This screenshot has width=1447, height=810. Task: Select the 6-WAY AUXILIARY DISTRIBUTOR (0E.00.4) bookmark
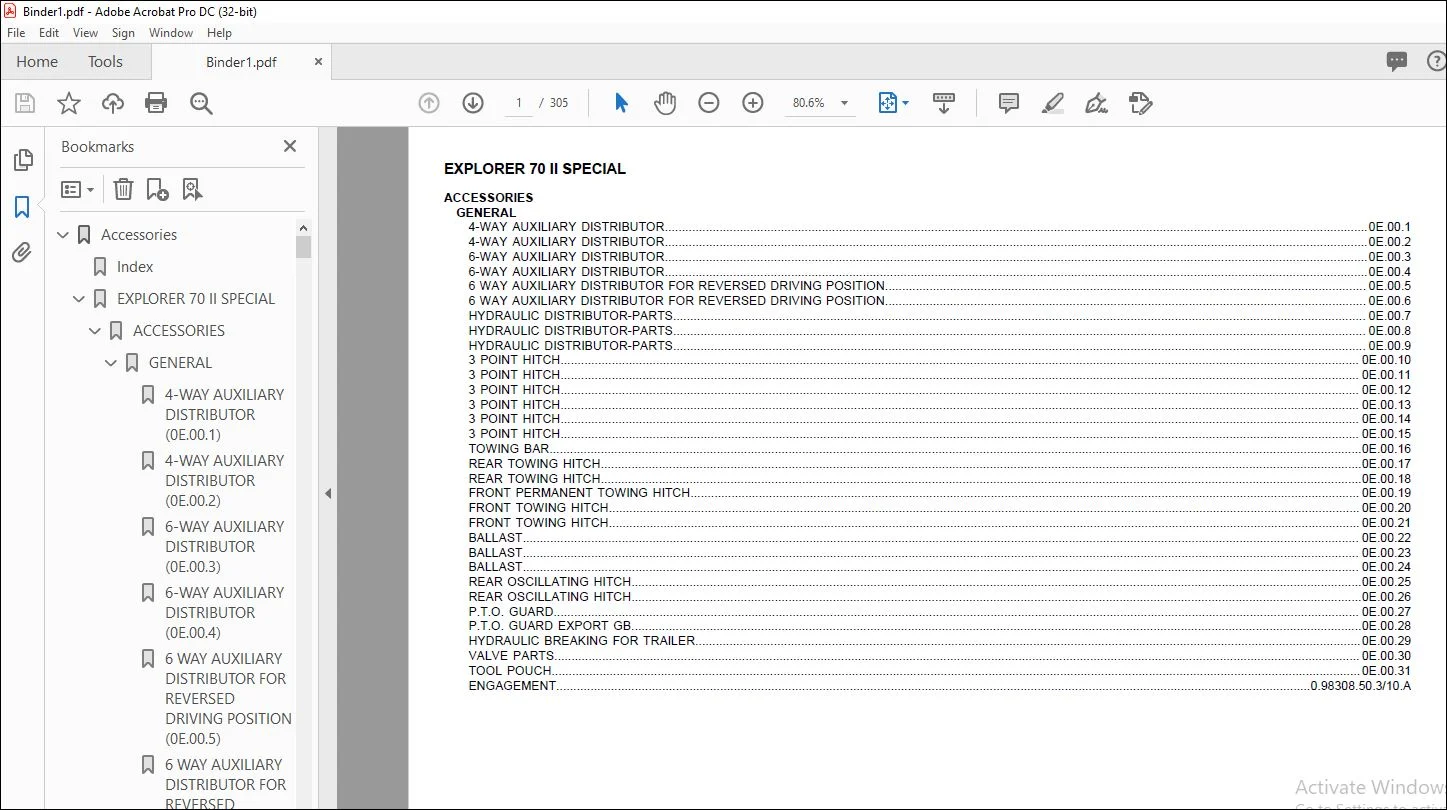coord(225,613)
